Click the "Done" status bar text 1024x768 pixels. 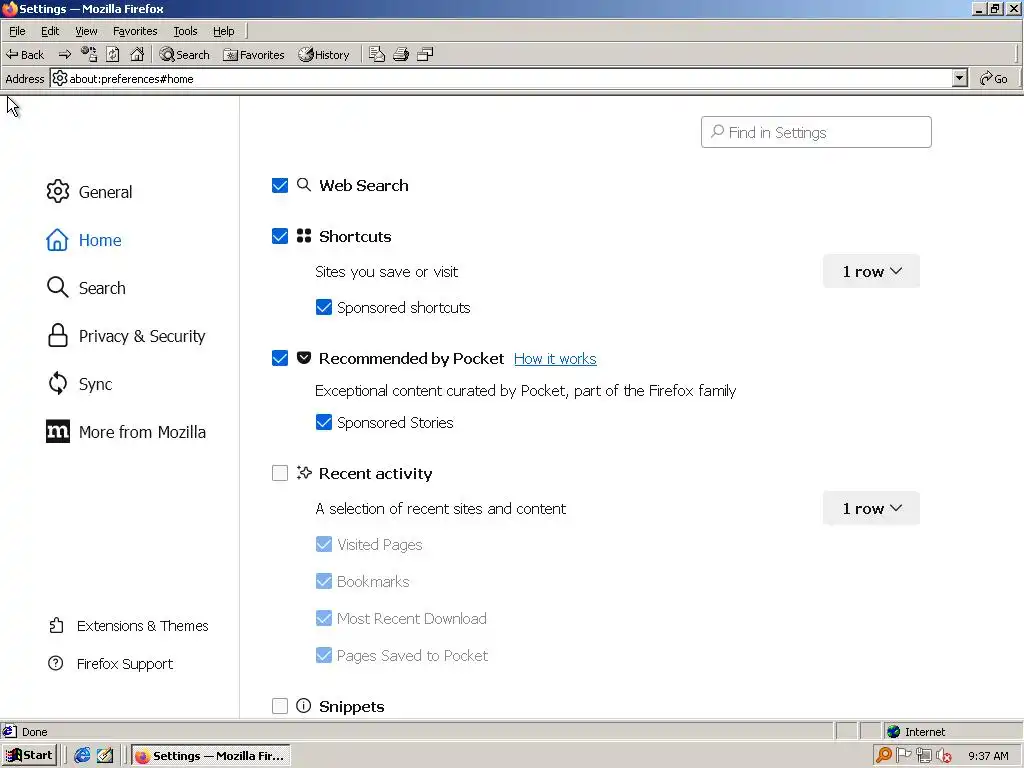35,731
